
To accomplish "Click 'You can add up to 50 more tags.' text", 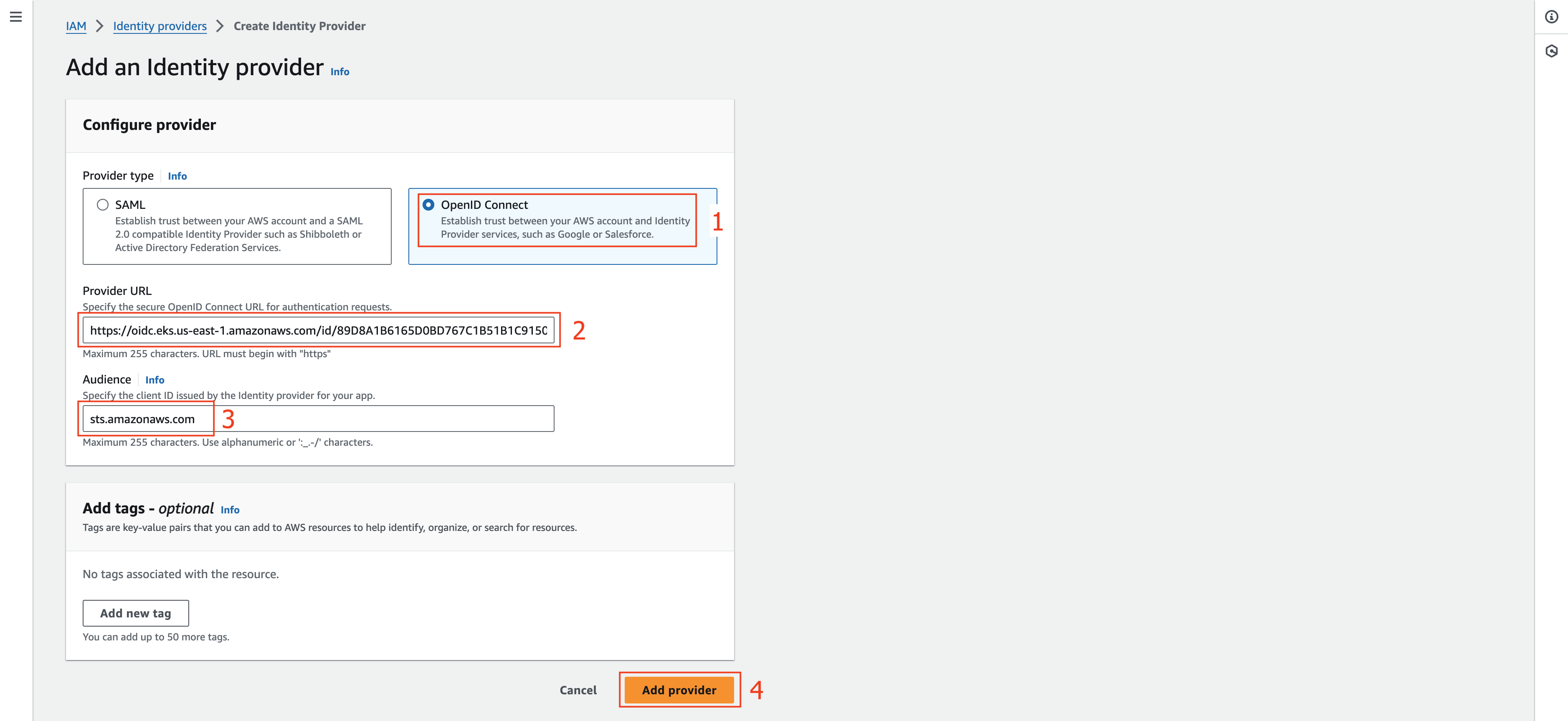I will click(x=156, y=637).
